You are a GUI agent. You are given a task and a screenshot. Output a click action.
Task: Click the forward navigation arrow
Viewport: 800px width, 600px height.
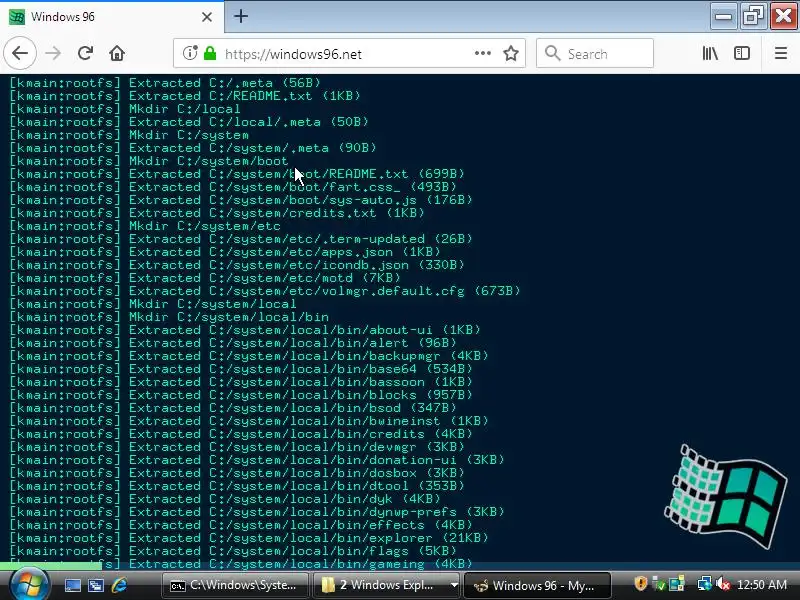coord(53,53)
